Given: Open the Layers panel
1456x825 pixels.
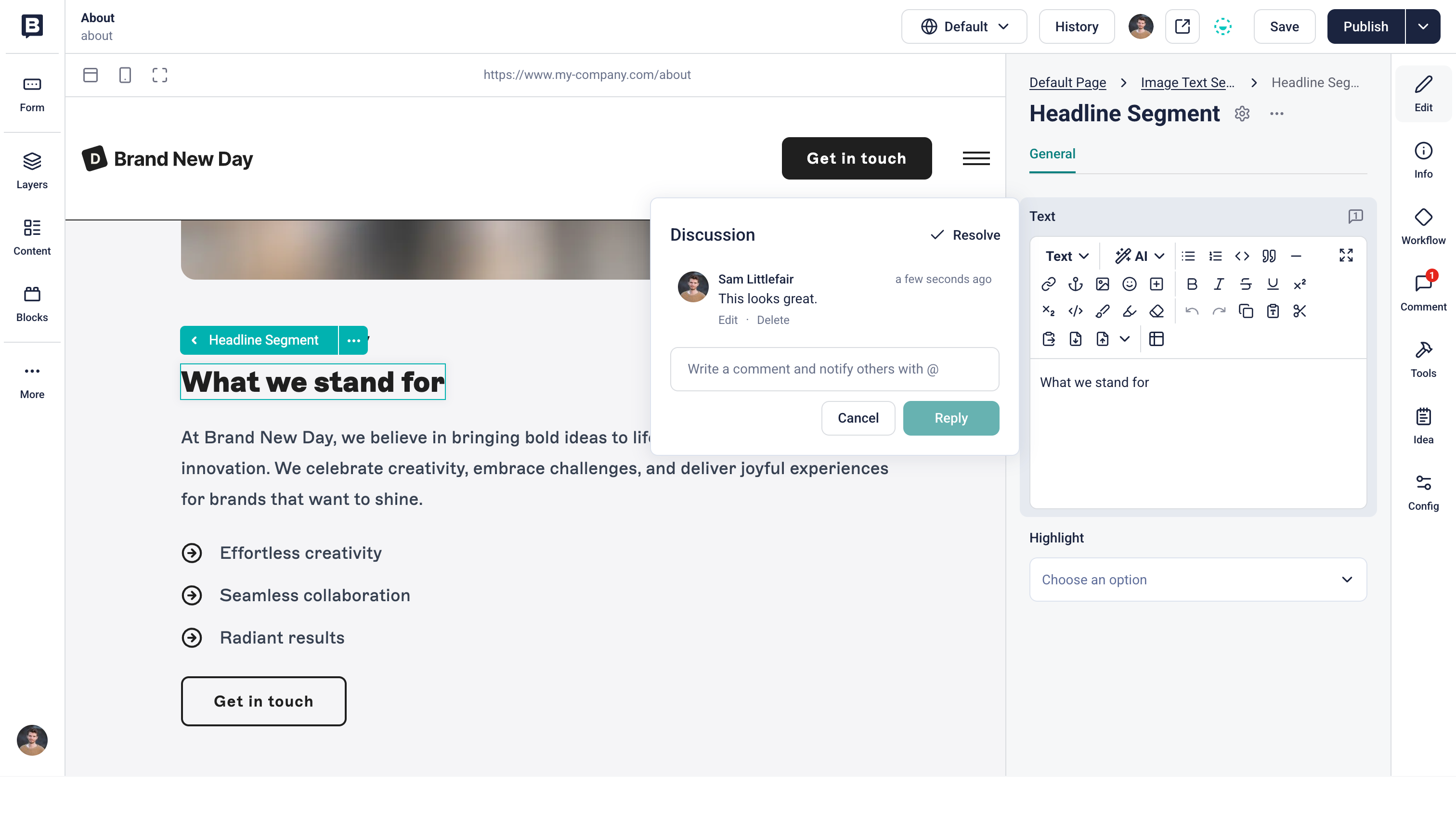Looking at the screenshot, I should (32, 170).
